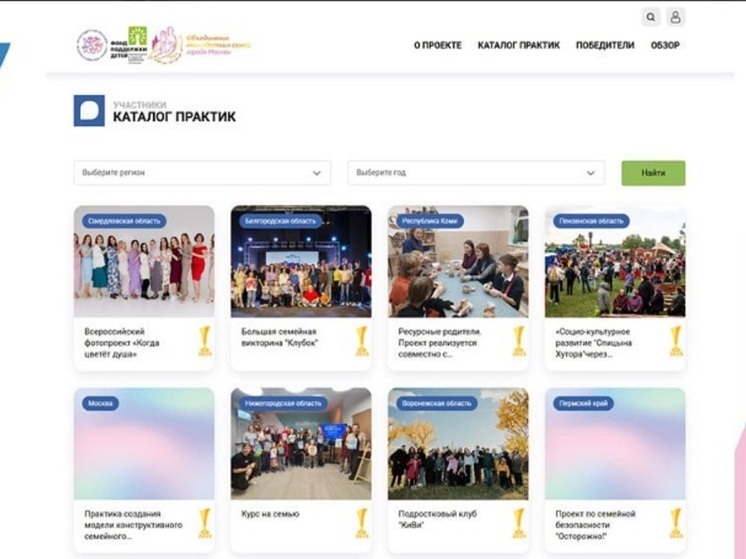Open the О ПРОЕКТЕ menu item

pyautogui.click(x=438, y=45)
